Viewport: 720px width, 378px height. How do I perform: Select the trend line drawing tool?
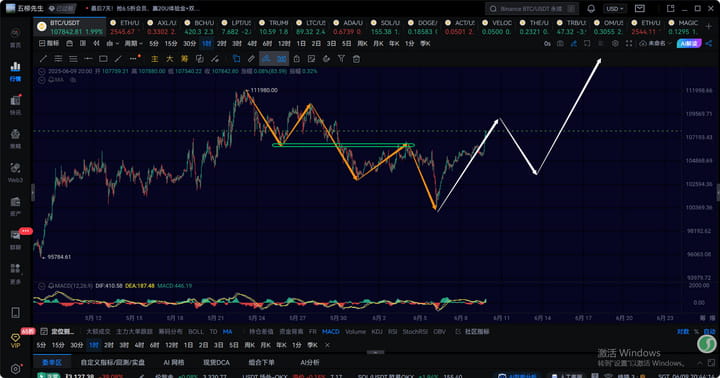click(43, 59)
